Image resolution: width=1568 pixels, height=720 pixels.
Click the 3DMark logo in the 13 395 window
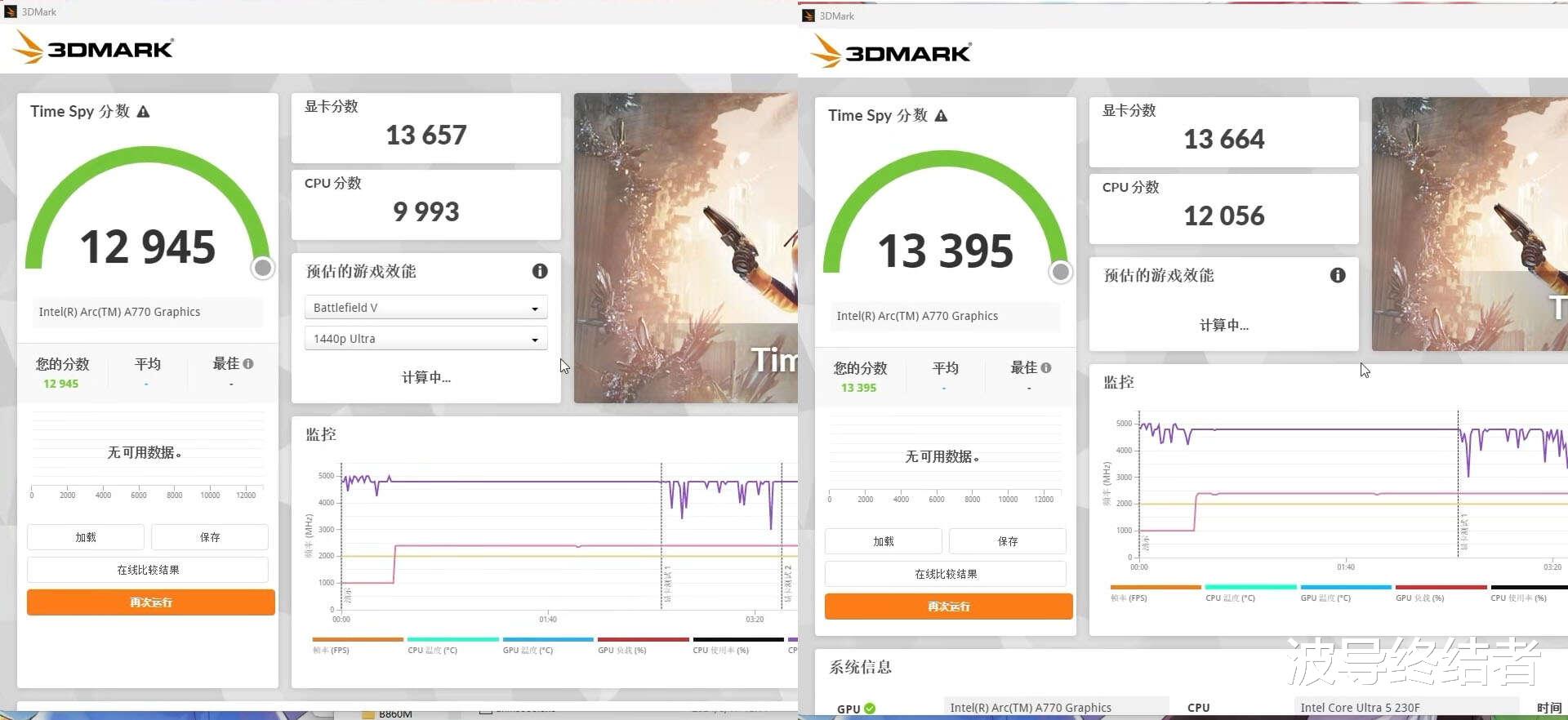pyautogui.click(x=891, y=52)
